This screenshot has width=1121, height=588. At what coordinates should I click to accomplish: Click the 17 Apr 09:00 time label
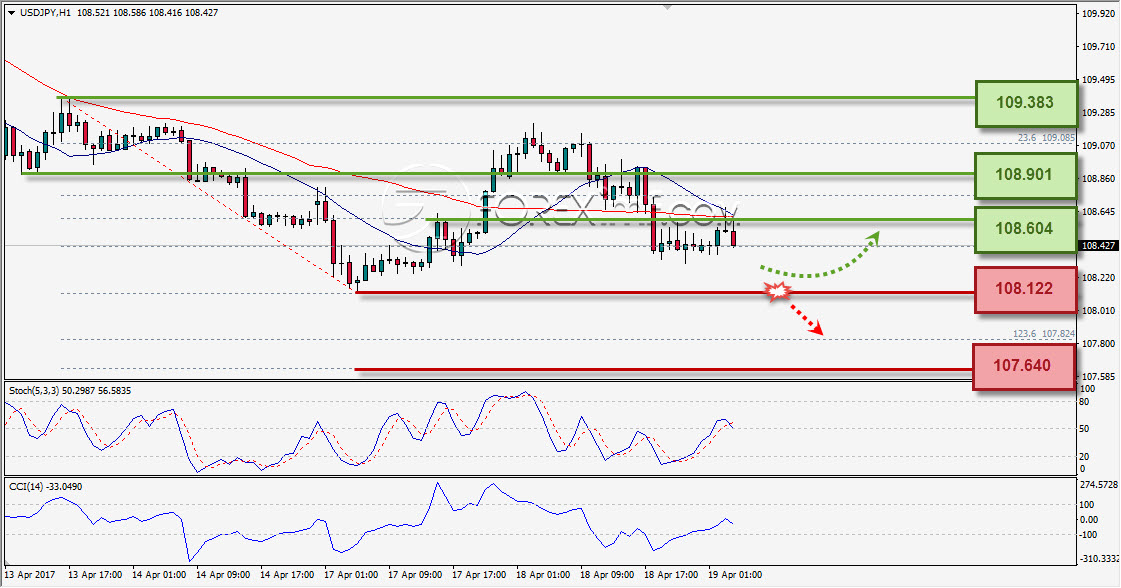415,575
